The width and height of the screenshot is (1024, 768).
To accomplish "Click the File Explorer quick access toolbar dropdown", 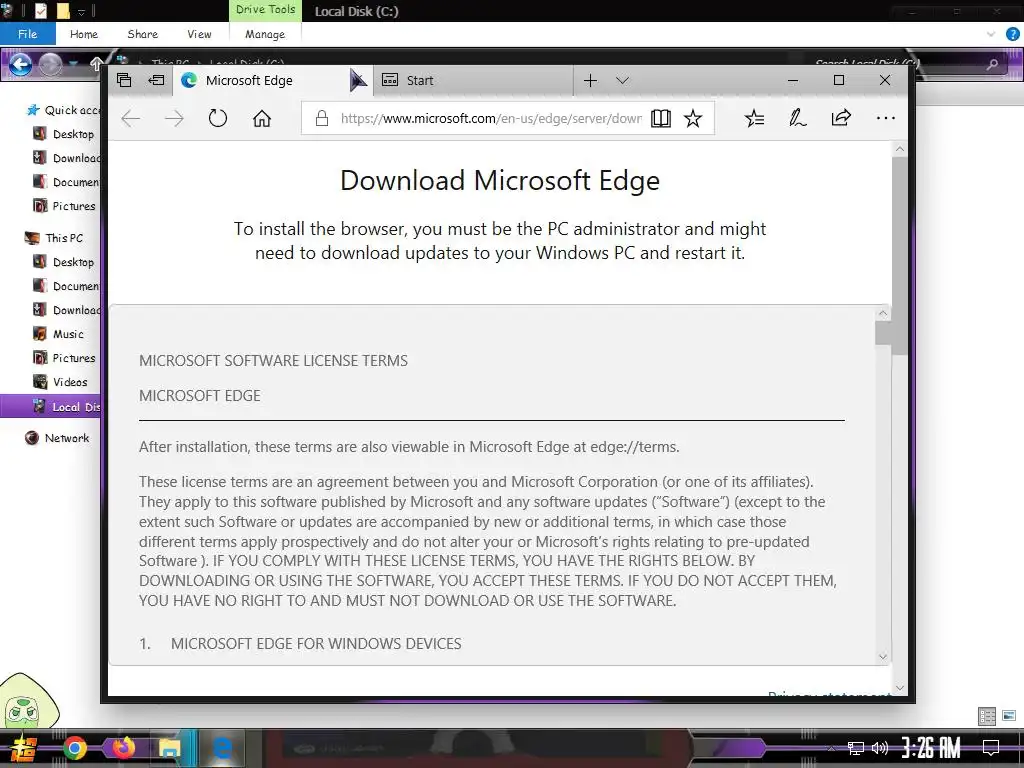I will pos(82,11).
